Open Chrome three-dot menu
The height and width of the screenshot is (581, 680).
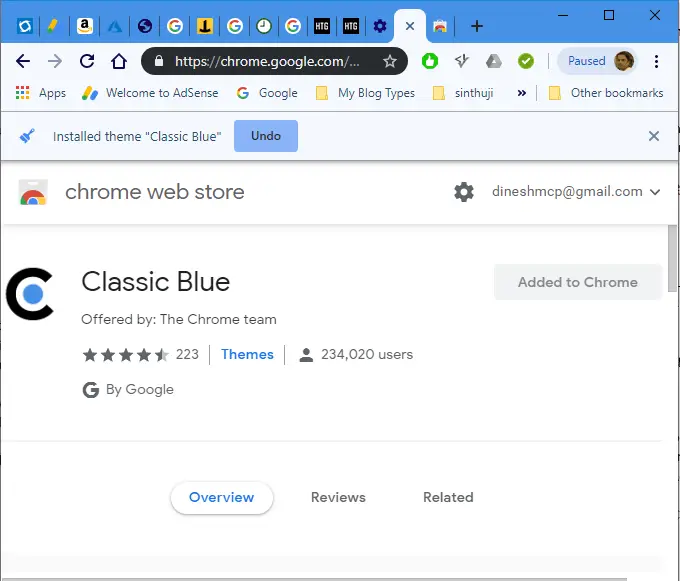coord(656,61)
